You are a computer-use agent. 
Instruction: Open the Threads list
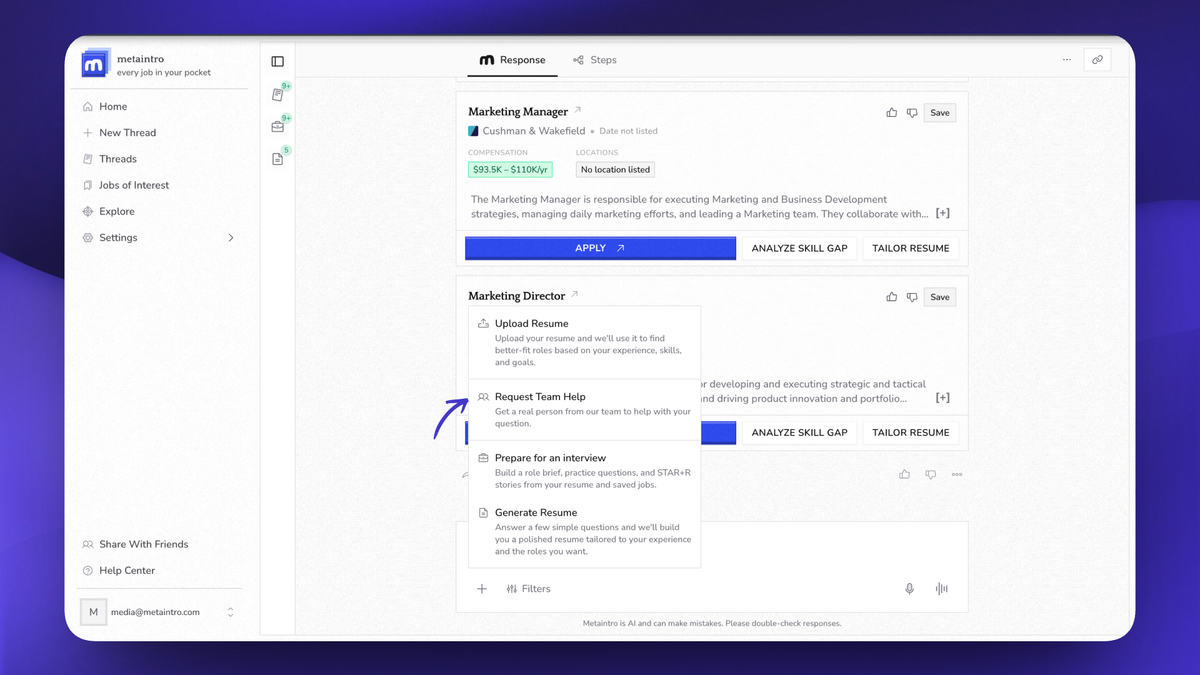point(109,159)
